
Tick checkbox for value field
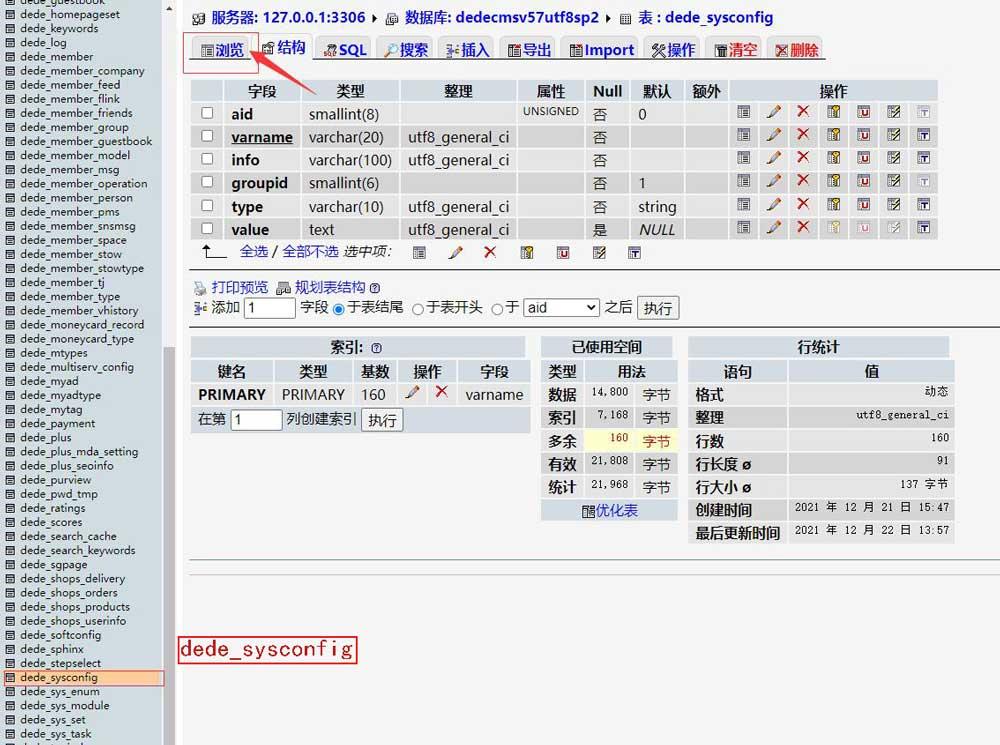pyautogui.click(x=207, y=228)
